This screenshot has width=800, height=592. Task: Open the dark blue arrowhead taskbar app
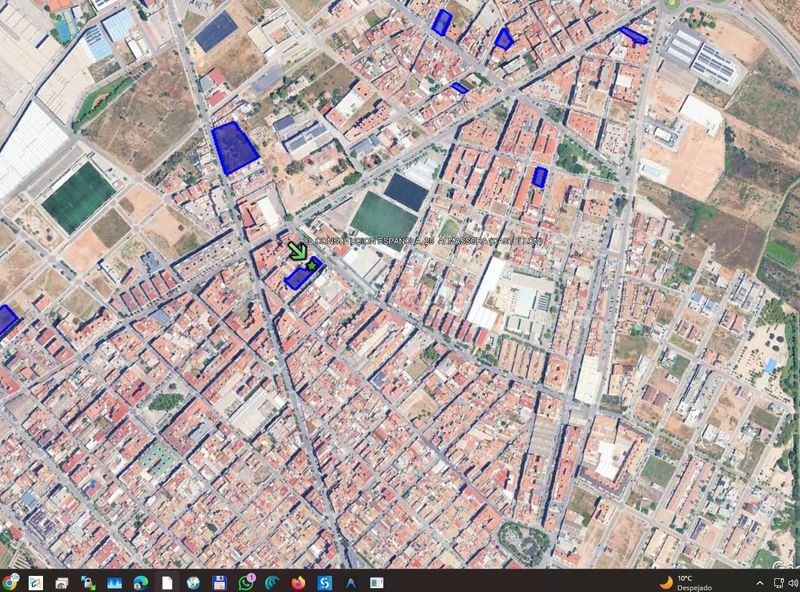tap(351, 582)
